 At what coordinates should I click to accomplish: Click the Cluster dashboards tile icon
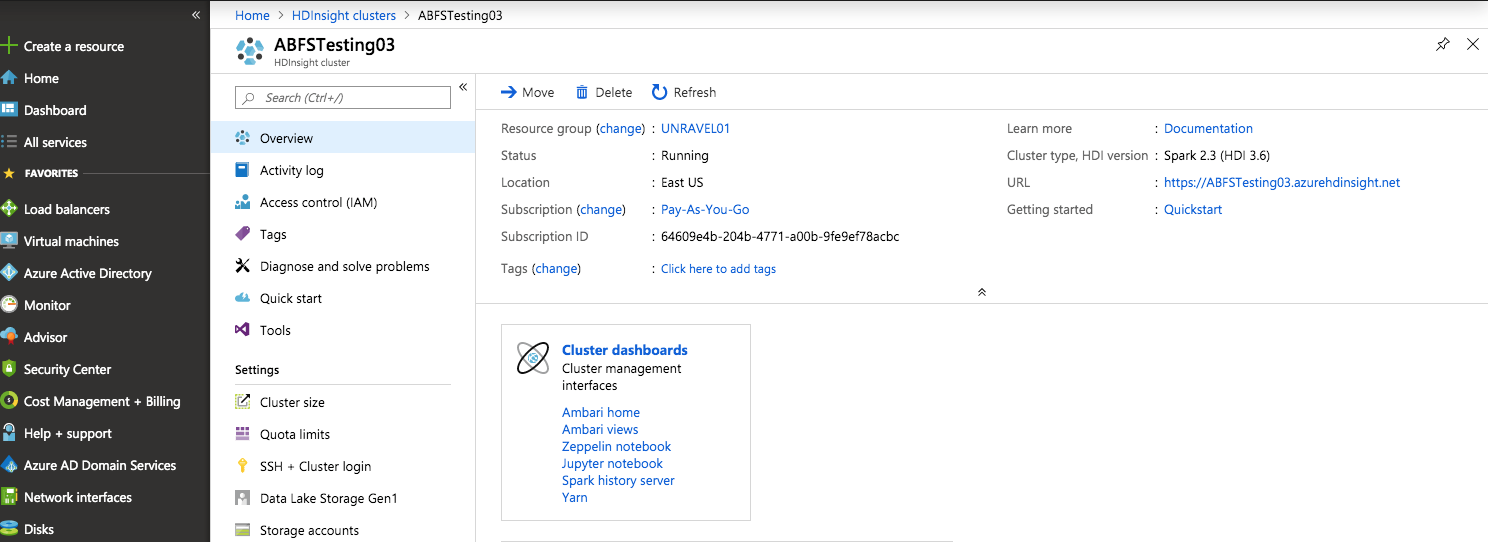(x=533, y=358)
